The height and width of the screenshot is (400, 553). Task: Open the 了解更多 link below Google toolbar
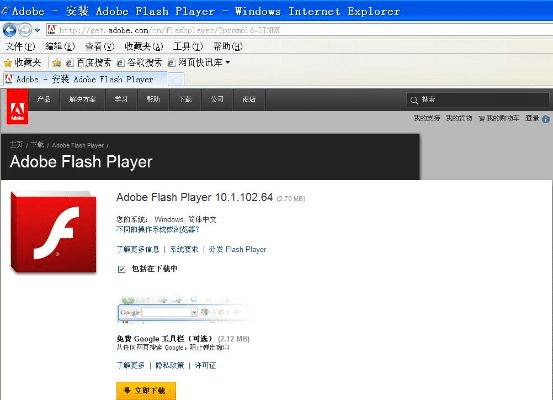(130, 365)
